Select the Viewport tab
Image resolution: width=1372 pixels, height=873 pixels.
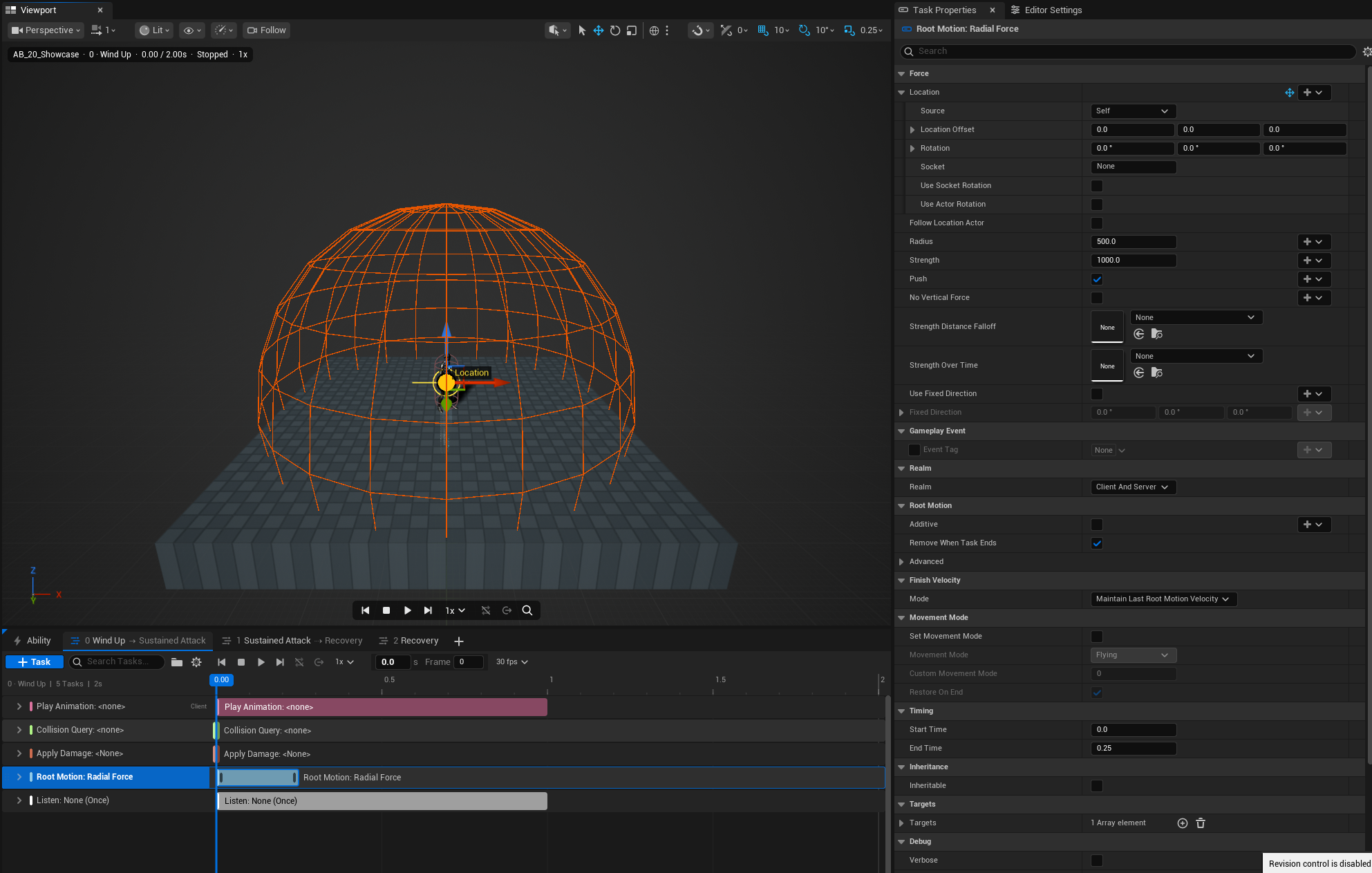click(x=39, y=10)
